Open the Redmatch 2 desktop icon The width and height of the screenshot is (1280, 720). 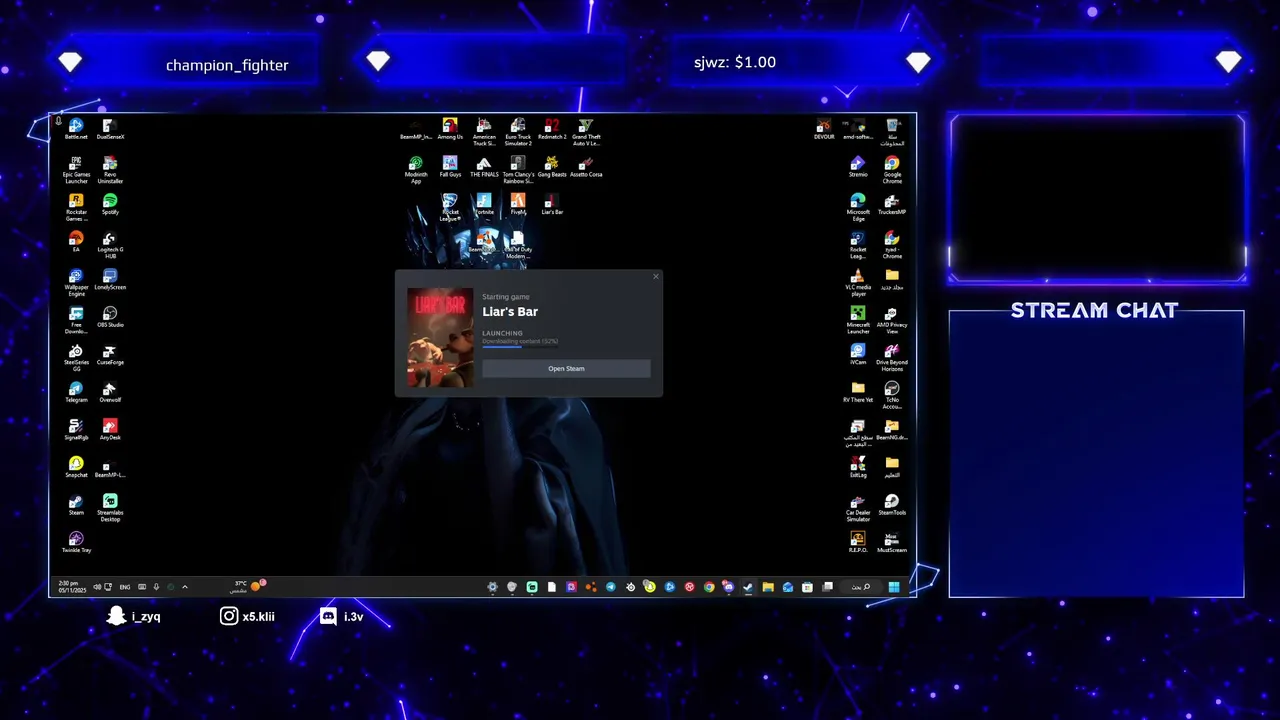pyautogui.click(x=552, y=129)
